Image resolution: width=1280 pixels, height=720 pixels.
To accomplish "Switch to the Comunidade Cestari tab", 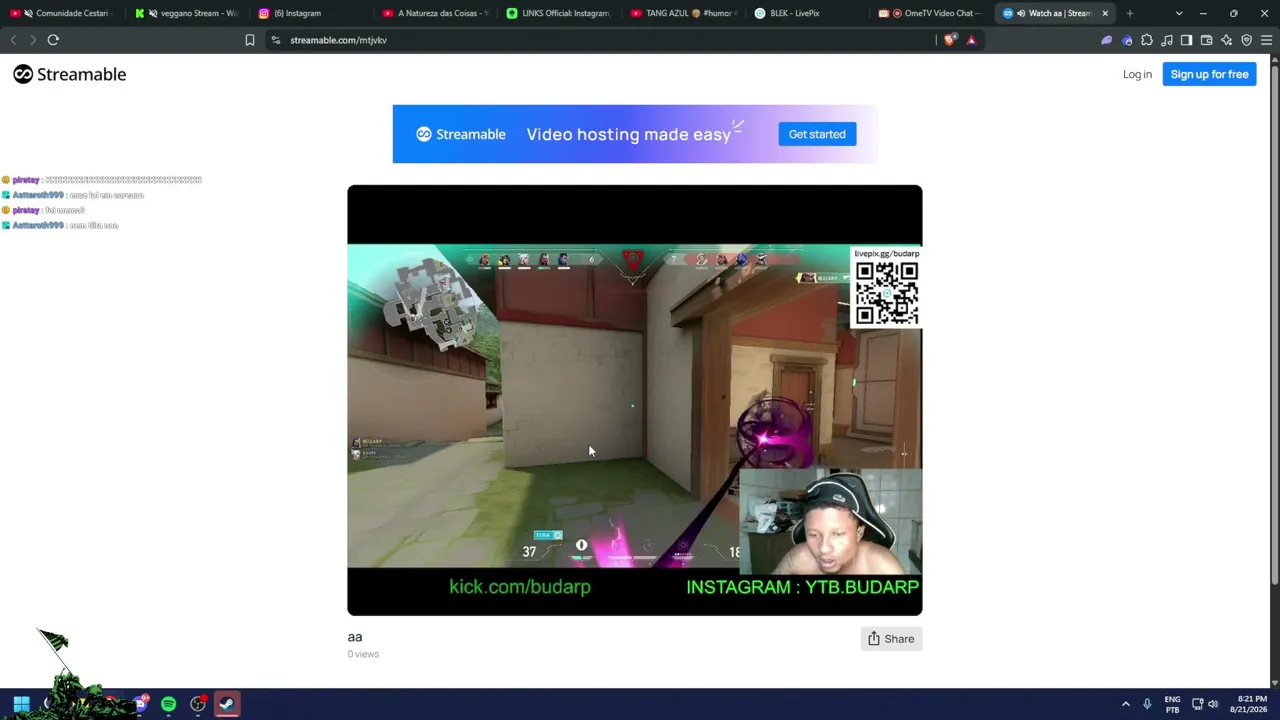I will pos(63,13).
